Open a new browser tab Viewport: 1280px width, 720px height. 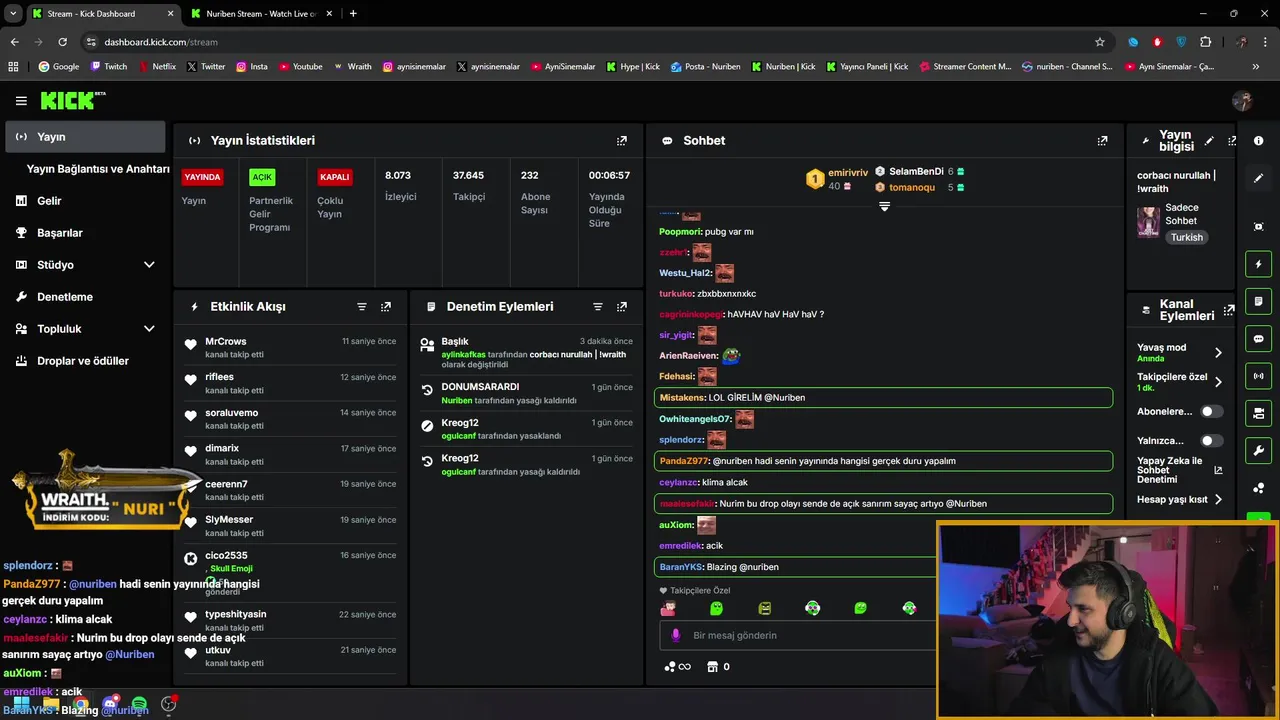click(353, 14)
